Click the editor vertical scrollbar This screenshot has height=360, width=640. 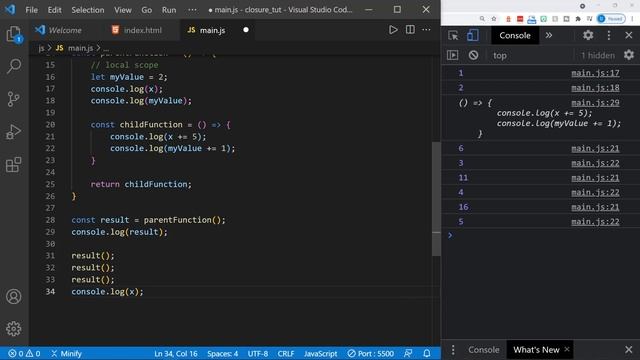pos(436,198)
